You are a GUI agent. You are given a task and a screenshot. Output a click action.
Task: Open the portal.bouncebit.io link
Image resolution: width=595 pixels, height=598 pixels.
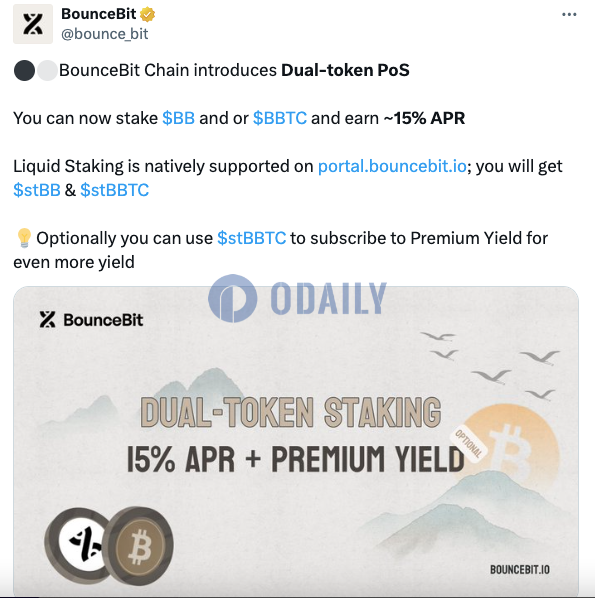point(392,166)
